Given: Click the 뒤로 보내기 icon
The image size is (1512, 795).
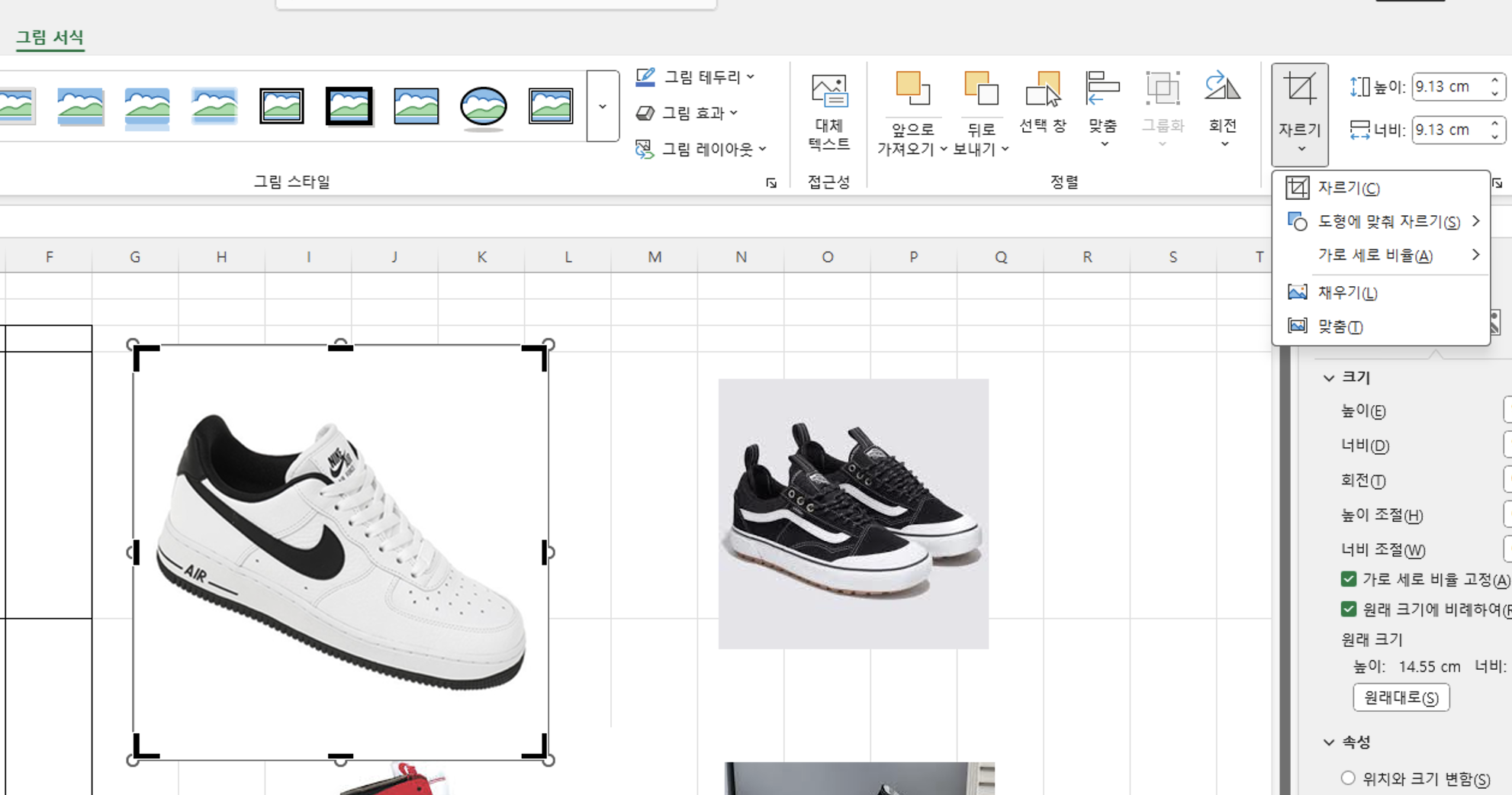Looking at the screenshot, I should [x=980, y=89].
